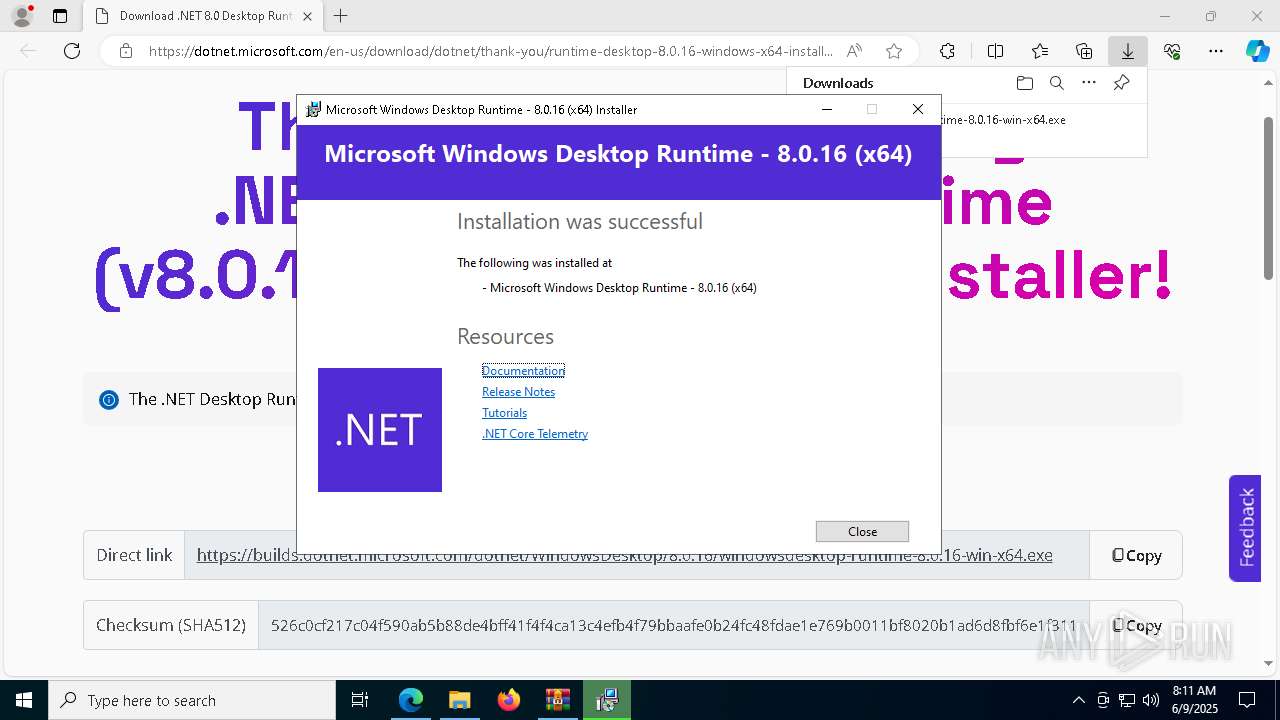This screenshot has height=720, width=1280.
Task: Refresh the Edge page
Action: [x=72, y=51]
